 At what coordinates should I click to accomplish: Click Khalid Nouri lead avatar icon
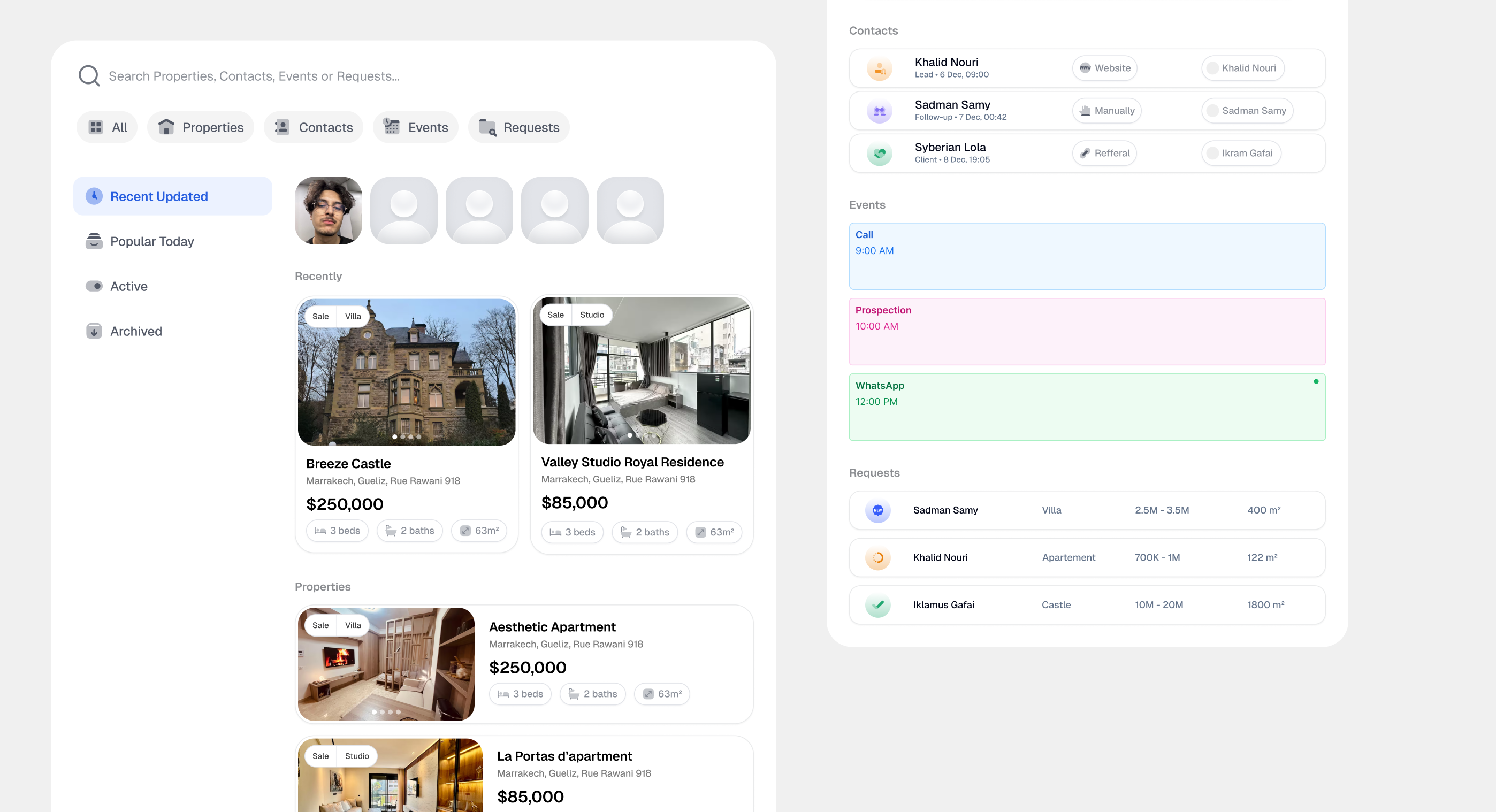pyautogui.click(x=880, y=68)
